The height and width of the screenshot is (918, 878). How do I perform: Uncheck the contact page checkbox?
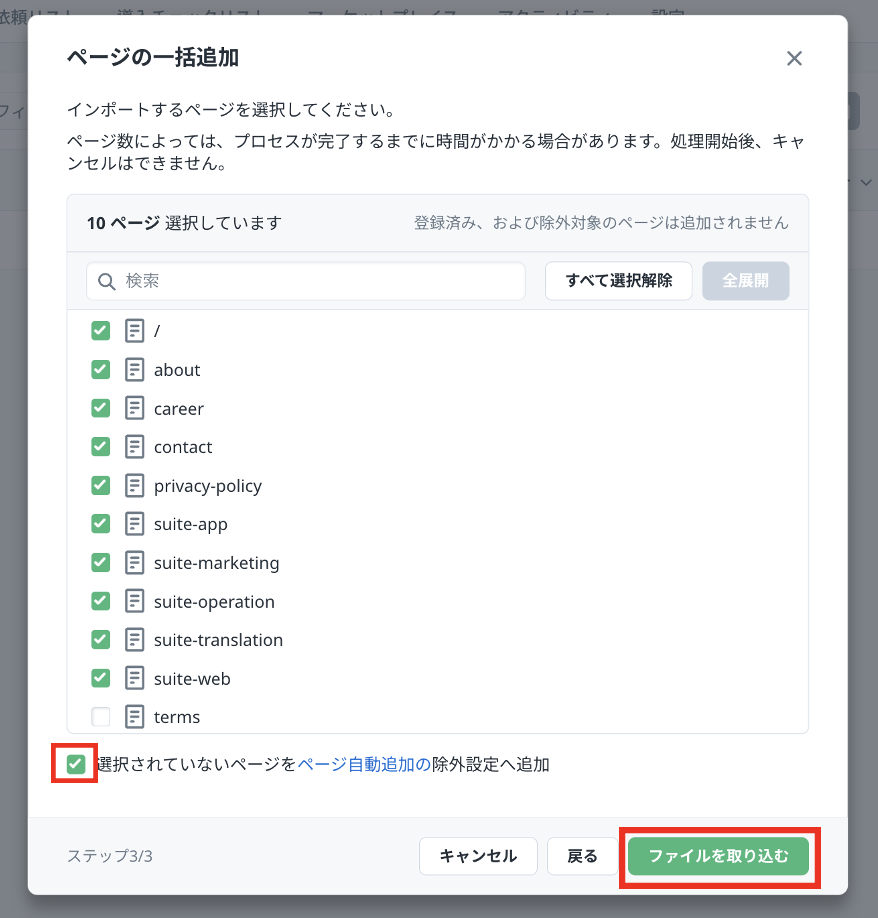point(101,447)
